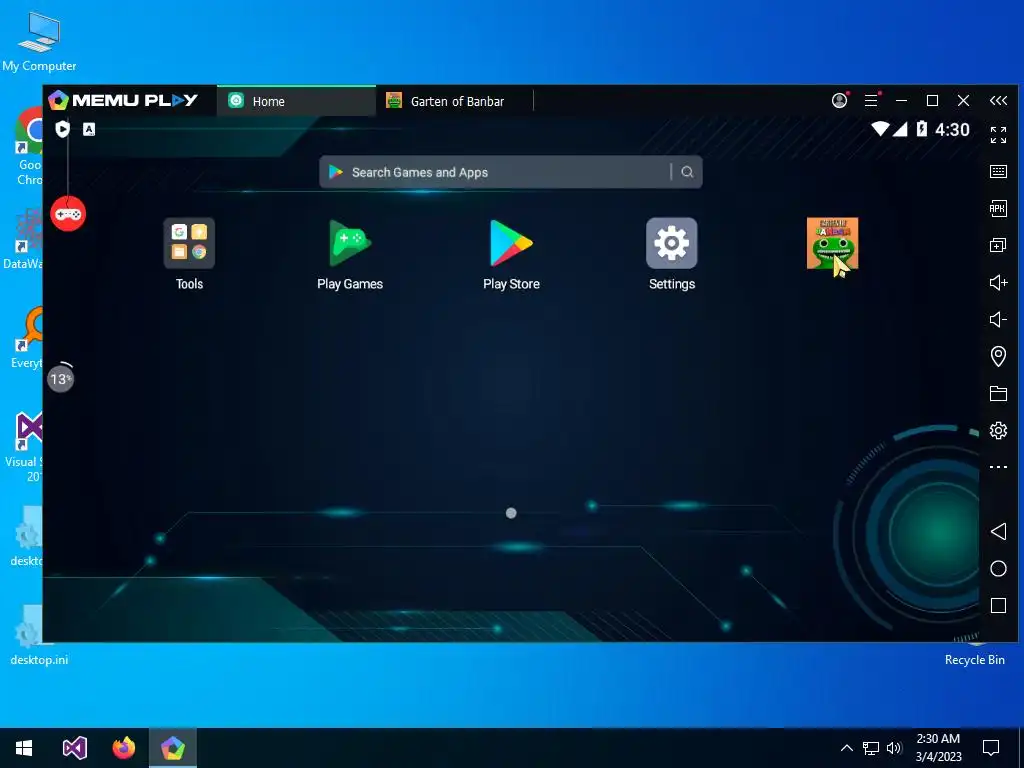1024x768 pixels.
Task: Open the speaker volume tray icon
Action: click(894, 748)
